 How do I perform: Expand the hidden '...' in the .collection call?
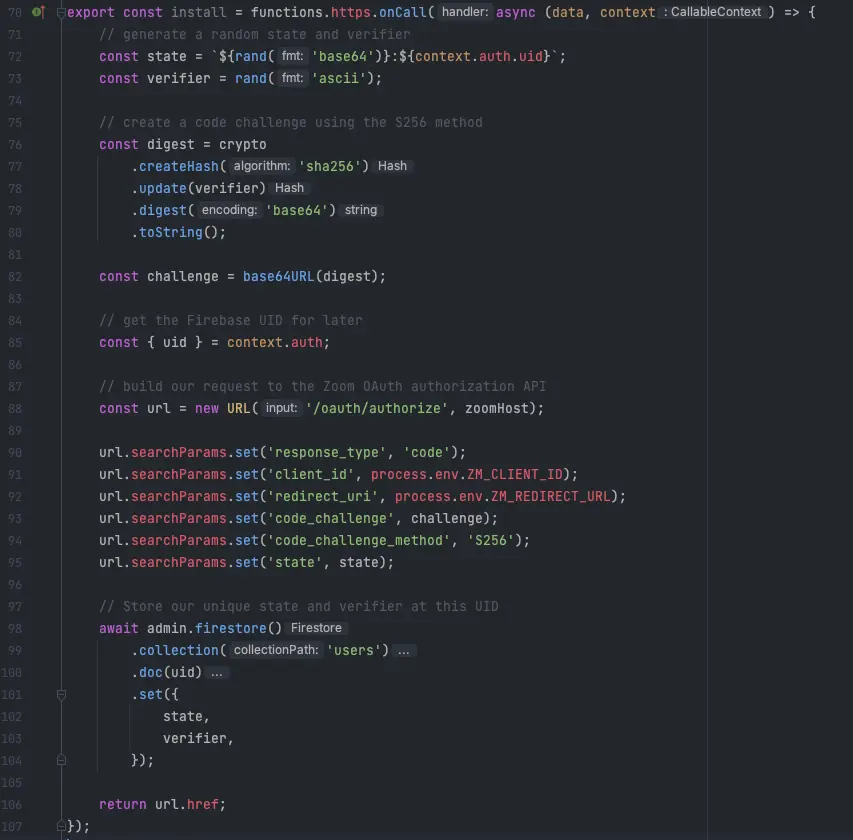tap(404, 649)
